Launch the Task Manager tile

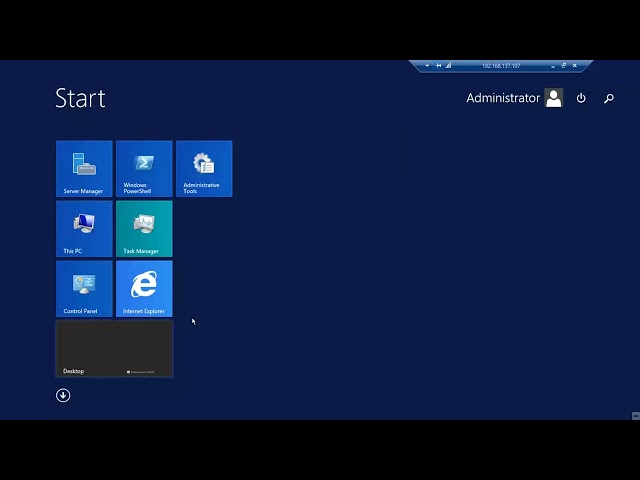tap(144, 229)
